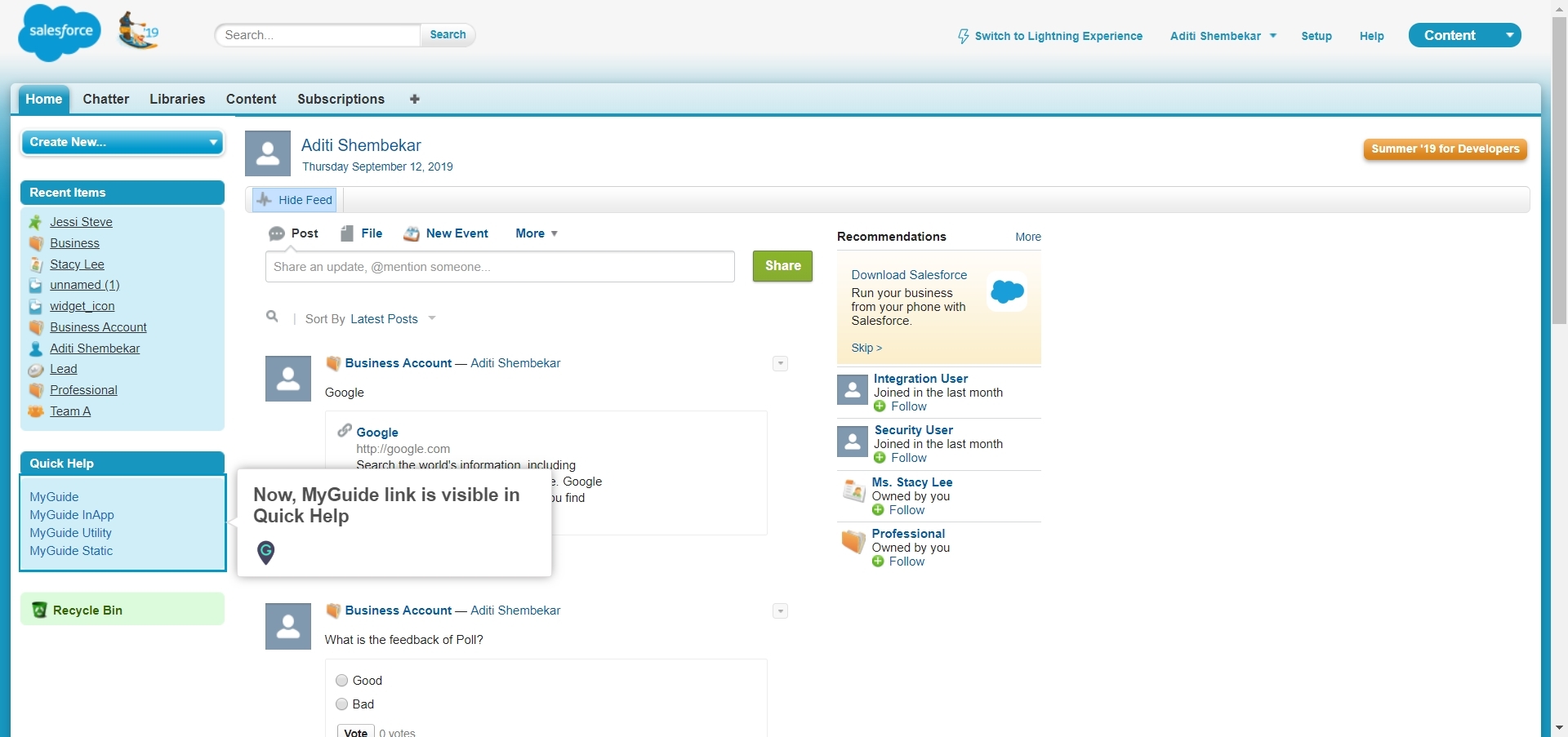Click the scrollbar down arrow
Screen dimensions: 1568x737
click(x=1559, y=727)
